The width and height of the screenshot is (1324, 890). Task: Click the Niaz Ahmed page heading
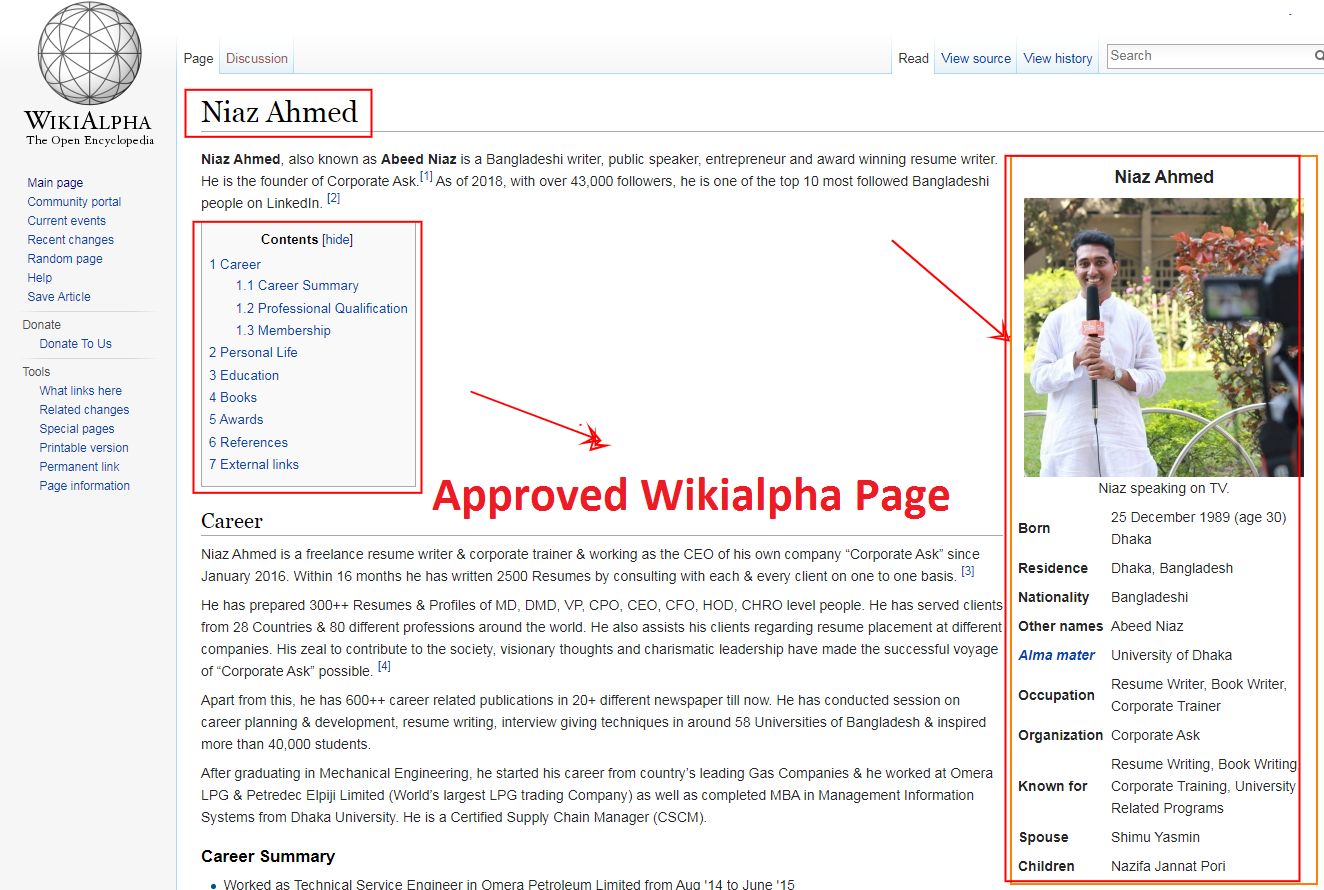279,112
